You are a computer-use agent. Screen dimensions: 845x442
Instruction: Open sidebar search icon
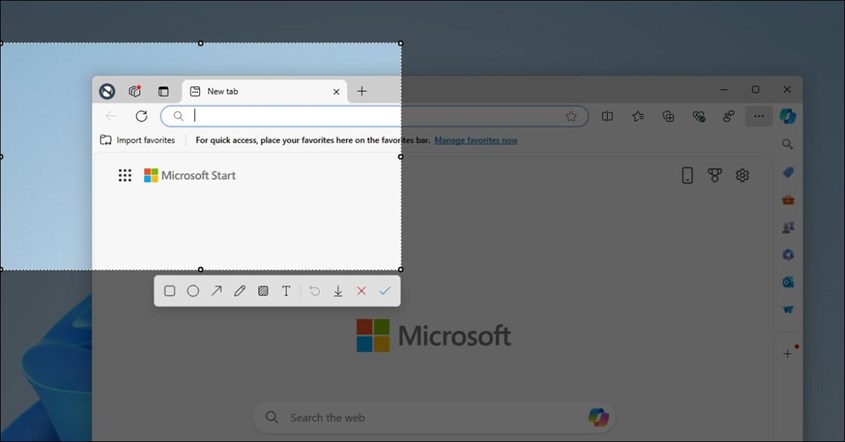[788, 144]
